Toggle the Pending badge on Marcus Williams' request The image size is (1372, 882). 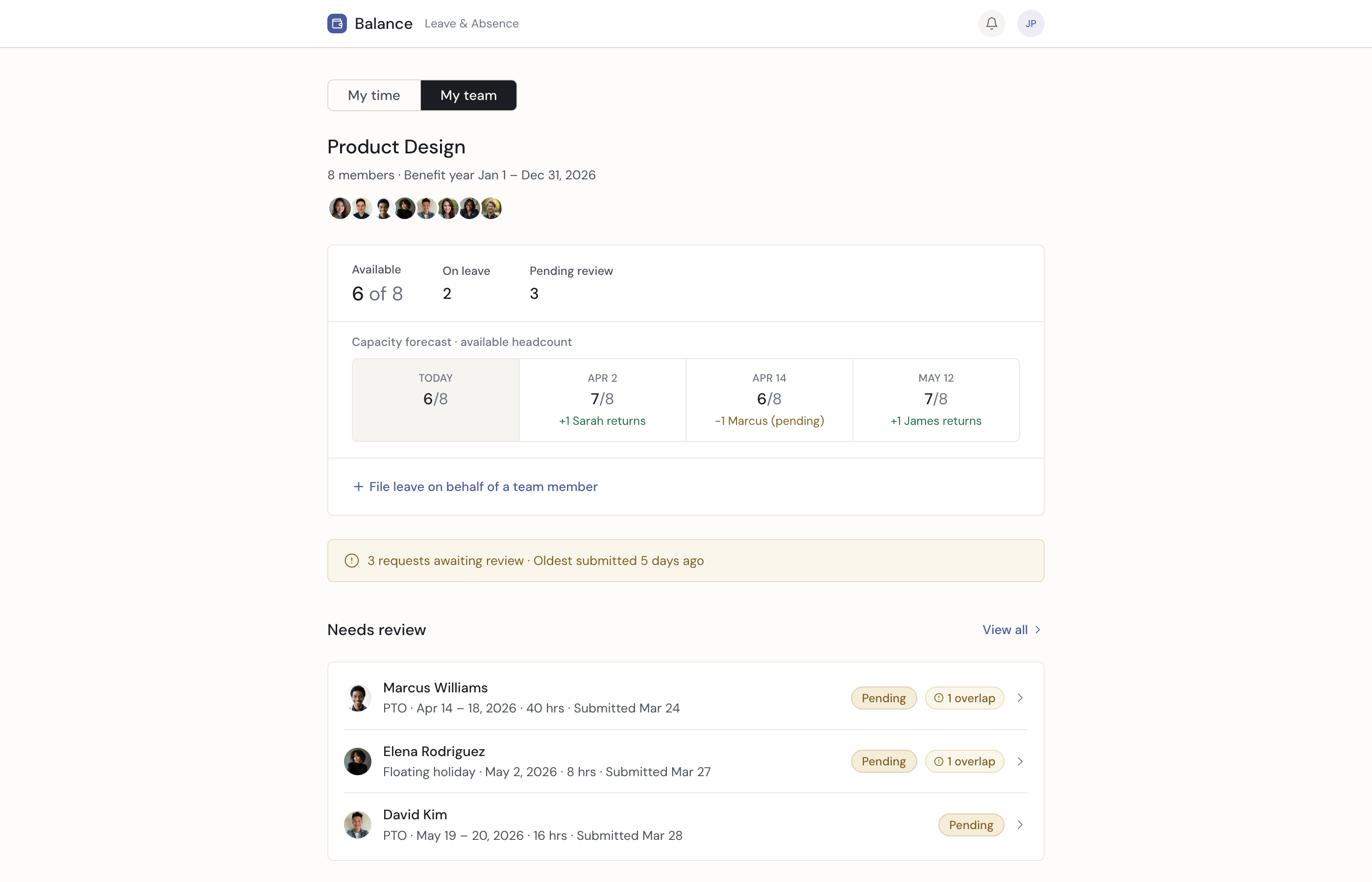[x=883, y=698]
